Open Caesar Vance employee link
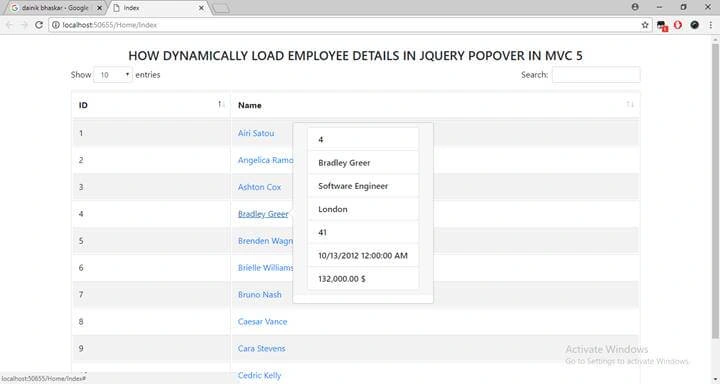 tap(262, 322)
